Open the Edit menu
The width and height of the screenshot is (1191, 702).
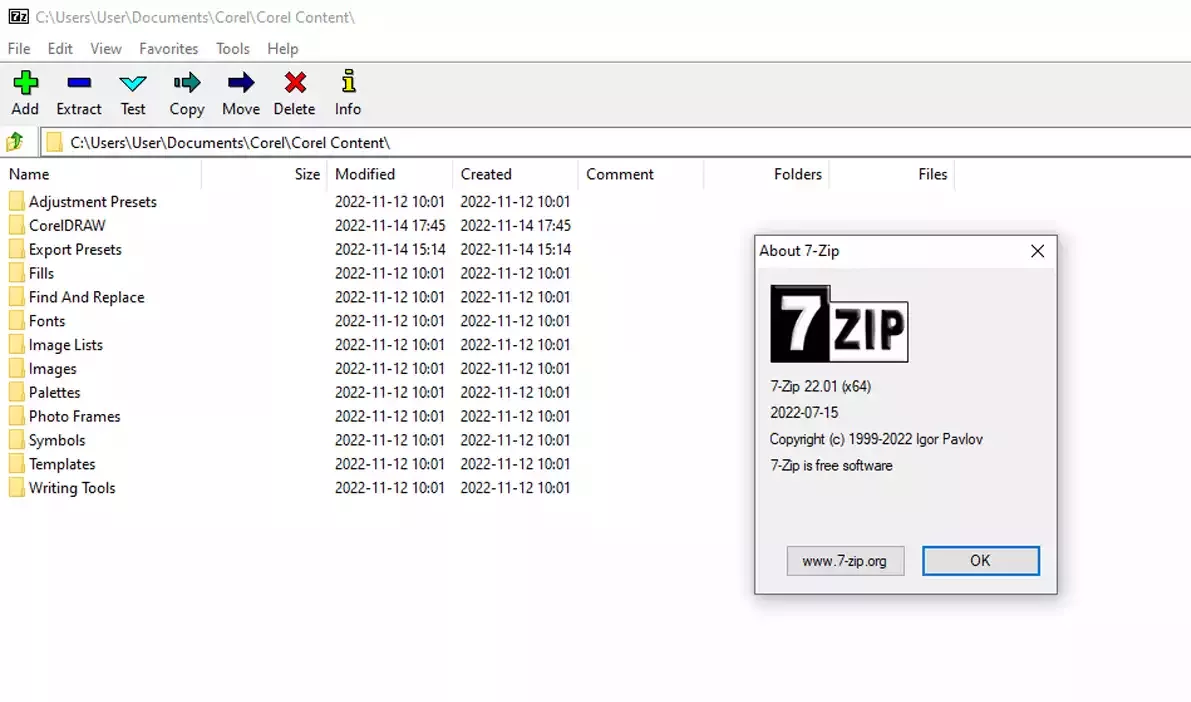(x=60, y=49)
